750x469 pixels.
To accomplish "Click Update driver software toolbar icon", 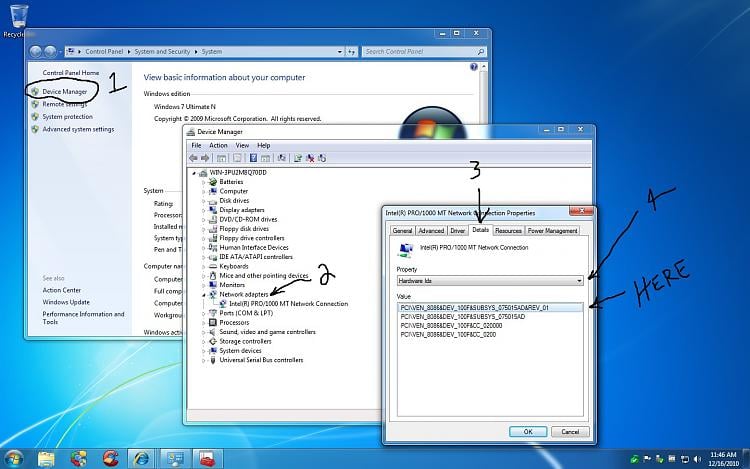I will (298, 158).
